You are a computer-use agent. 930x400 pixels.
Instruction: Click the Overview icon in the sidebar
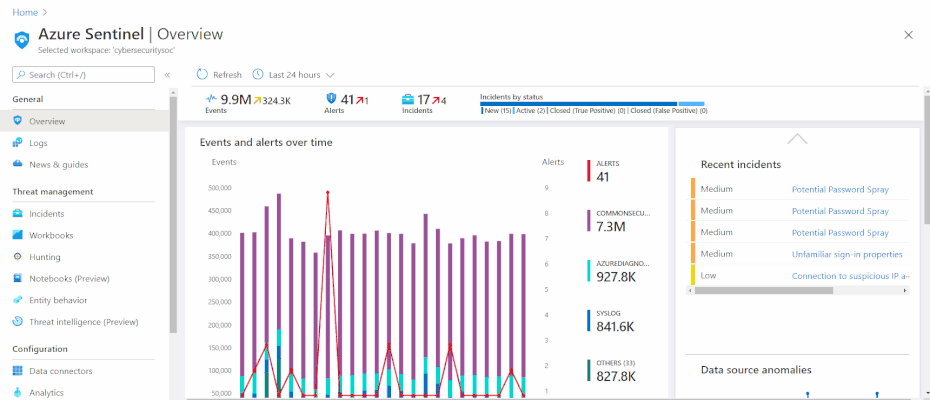[18, 121]
